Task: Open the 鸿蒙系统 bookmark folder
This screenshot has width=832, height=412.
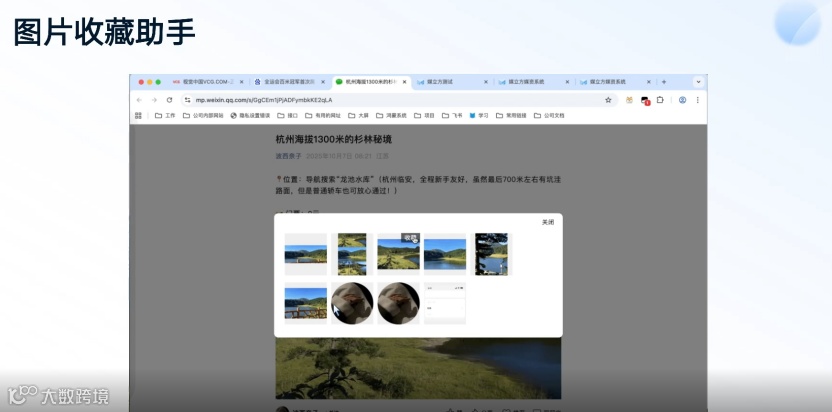Action: [x=392, y=115]
